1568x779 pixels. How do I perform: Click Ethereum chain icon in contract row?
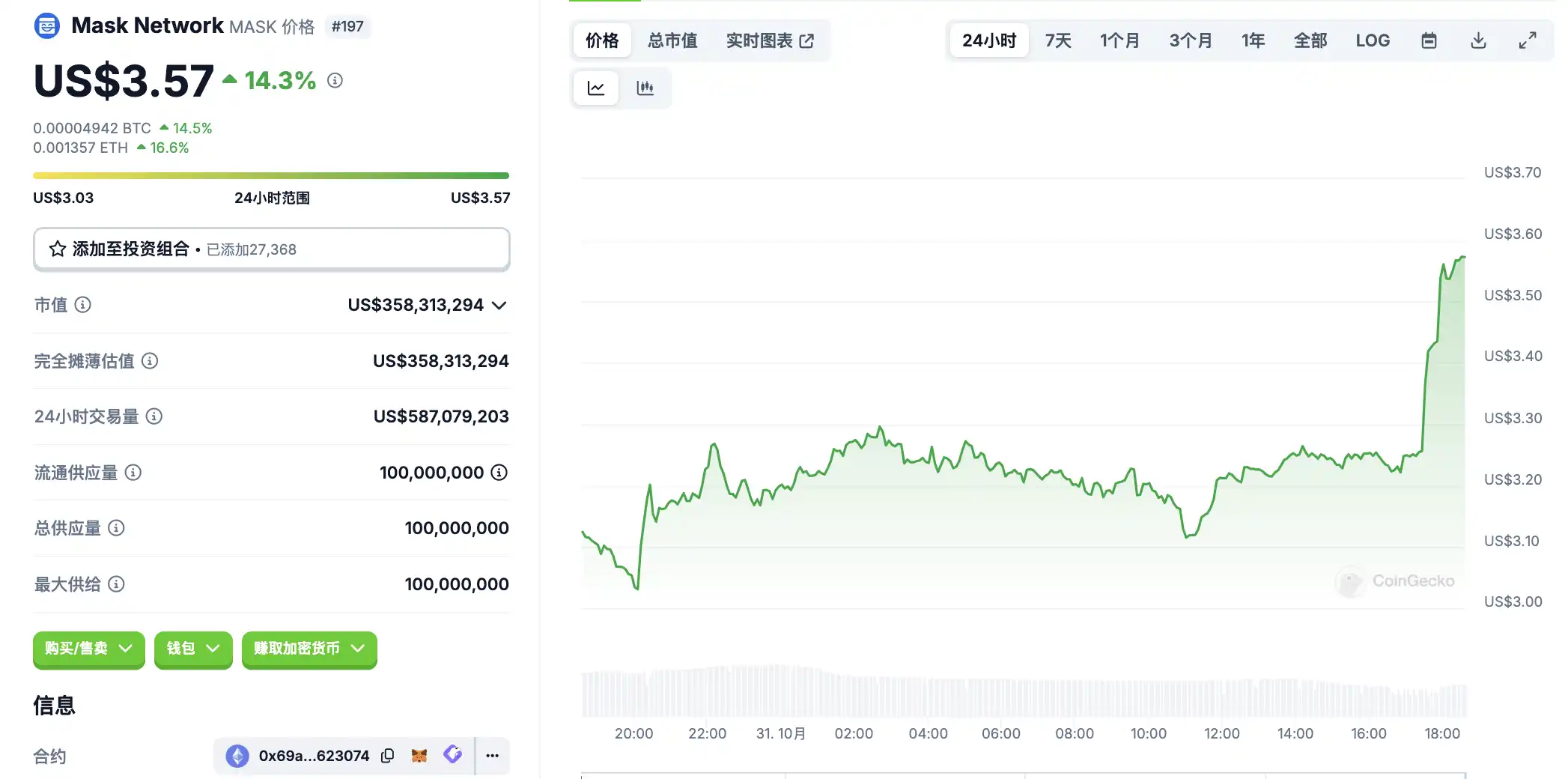[x=237, y=756]
